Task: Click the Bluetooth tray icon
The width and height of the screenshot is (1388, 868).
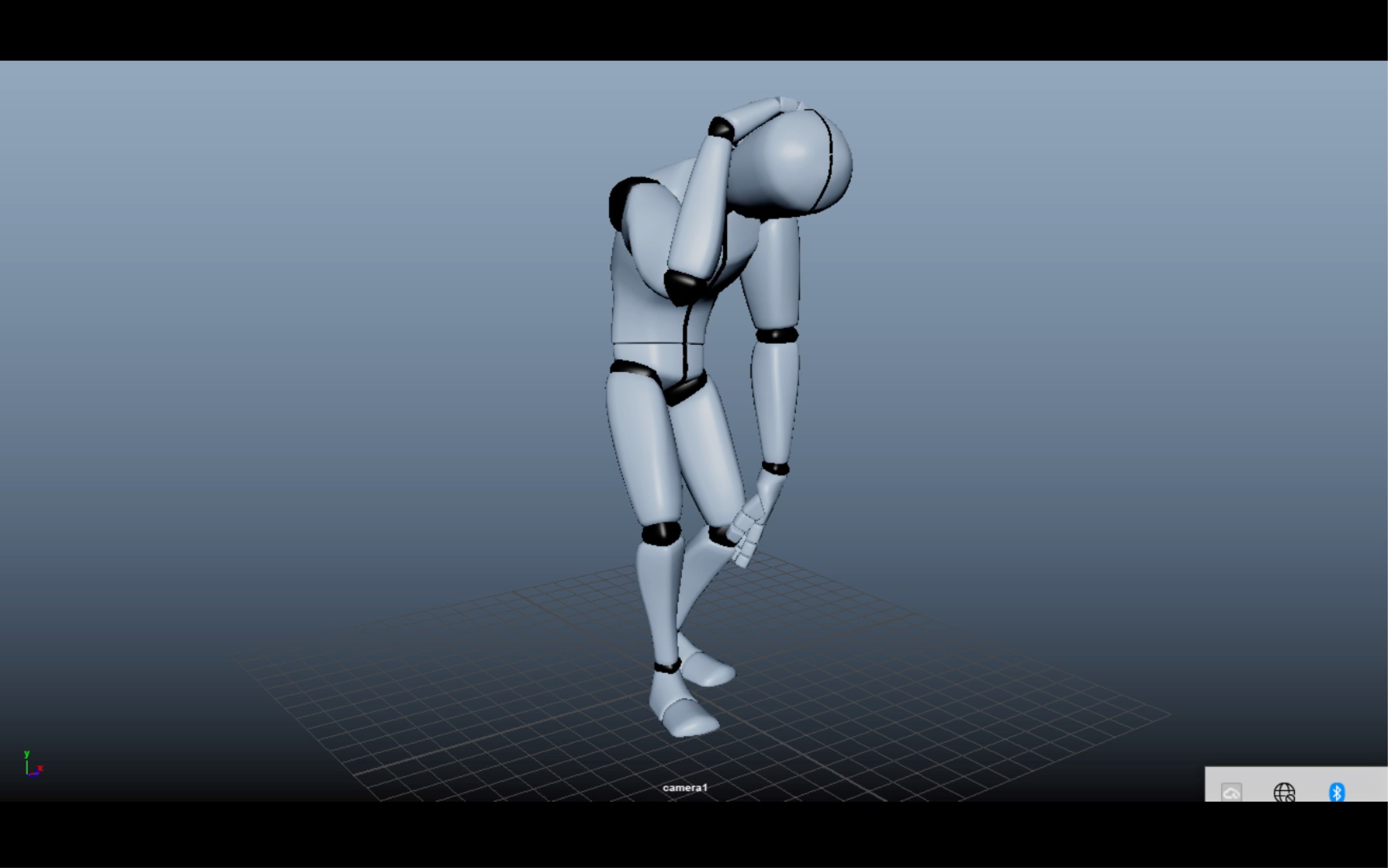Action: (1336, 793)
